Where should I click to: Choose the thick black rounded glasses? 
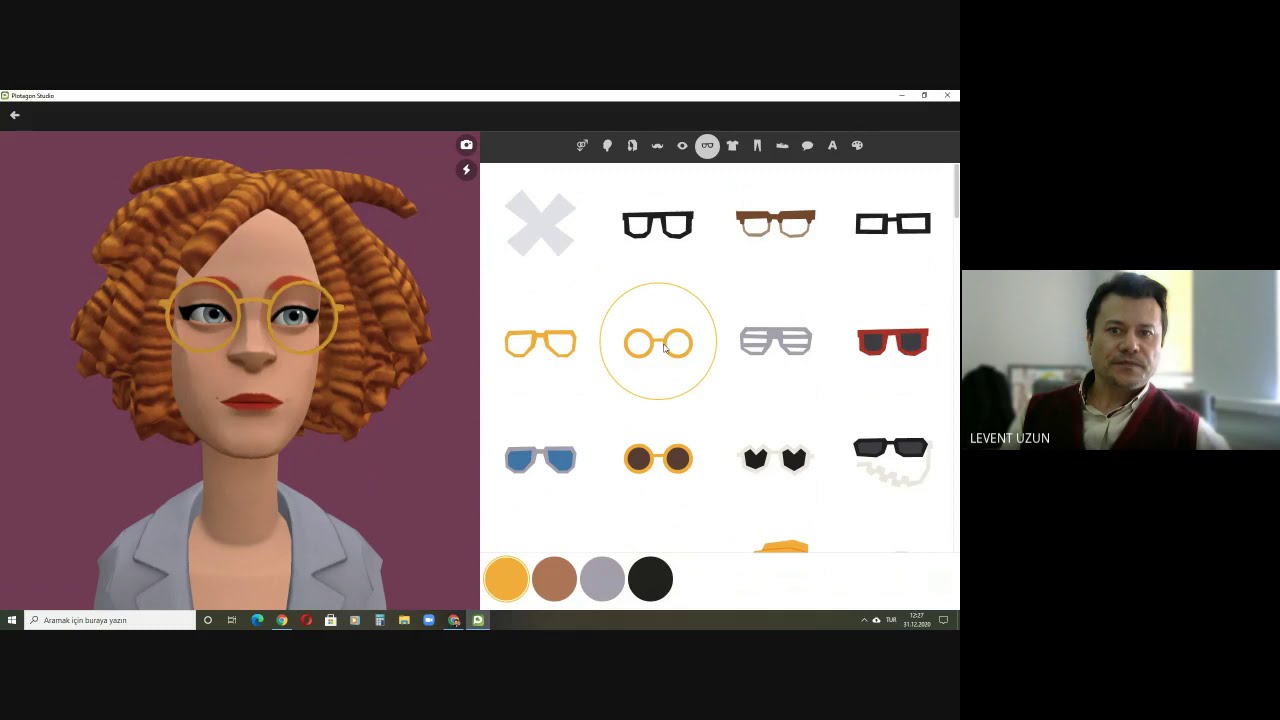tap(658, 224)
